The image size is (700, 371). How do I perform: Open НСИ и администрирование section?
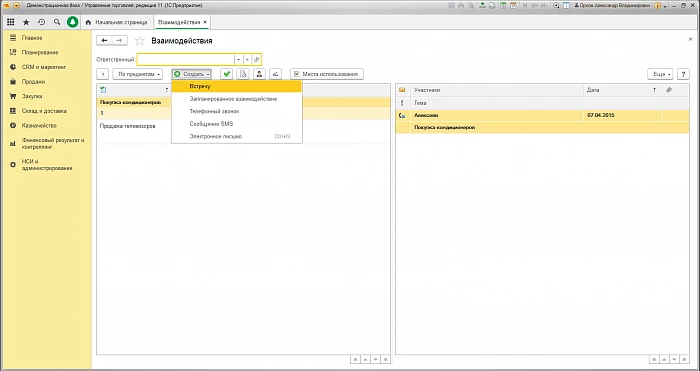46,165
